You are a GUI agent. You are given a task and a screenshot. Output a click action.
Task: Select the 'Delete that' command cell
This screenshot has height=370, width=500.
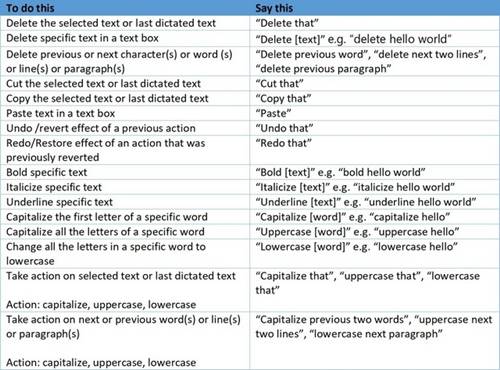[375, 23]
